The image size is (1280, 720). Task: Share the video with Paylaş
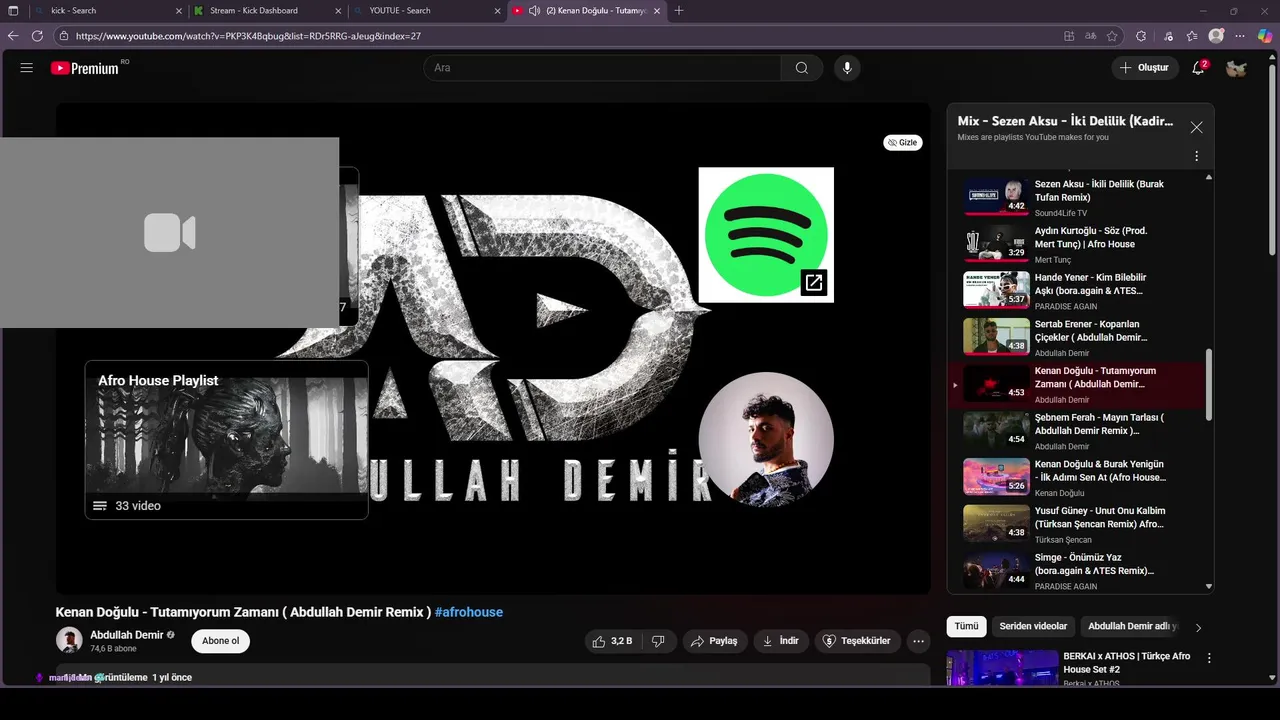[715, 641]
